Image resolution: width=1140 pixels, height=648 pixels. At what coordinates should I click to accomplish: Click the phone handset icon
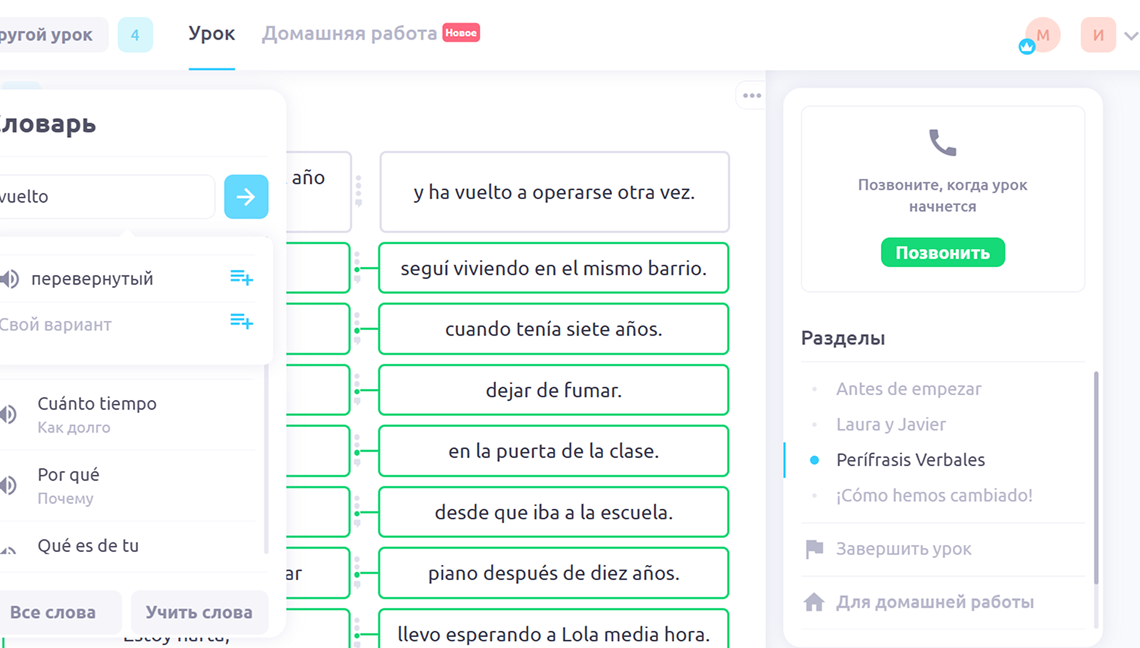[943, 143]
